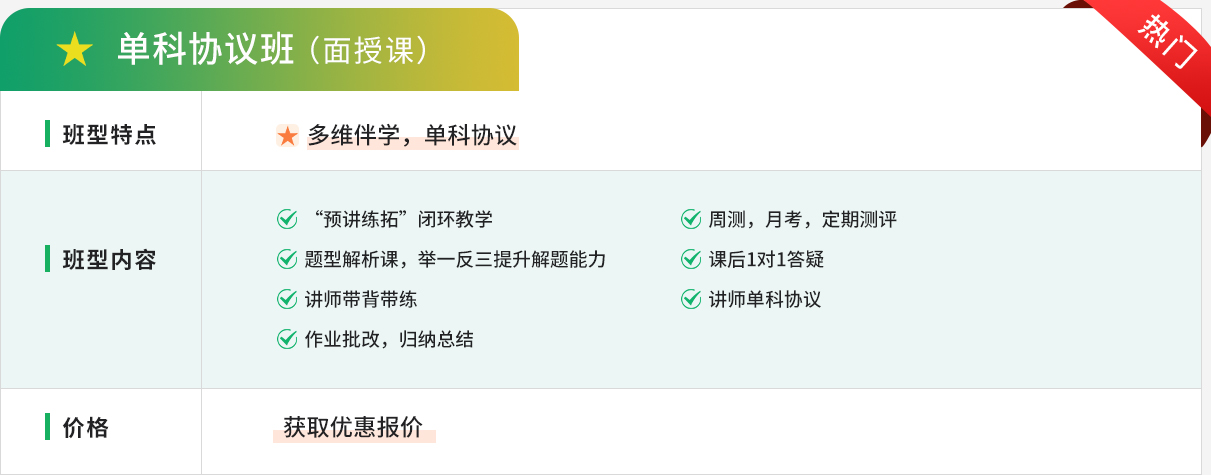The width and height of the screenshot is (1211, 475).
Task: Click the checkmark icon beside 题型解析课
Action: 287,259
